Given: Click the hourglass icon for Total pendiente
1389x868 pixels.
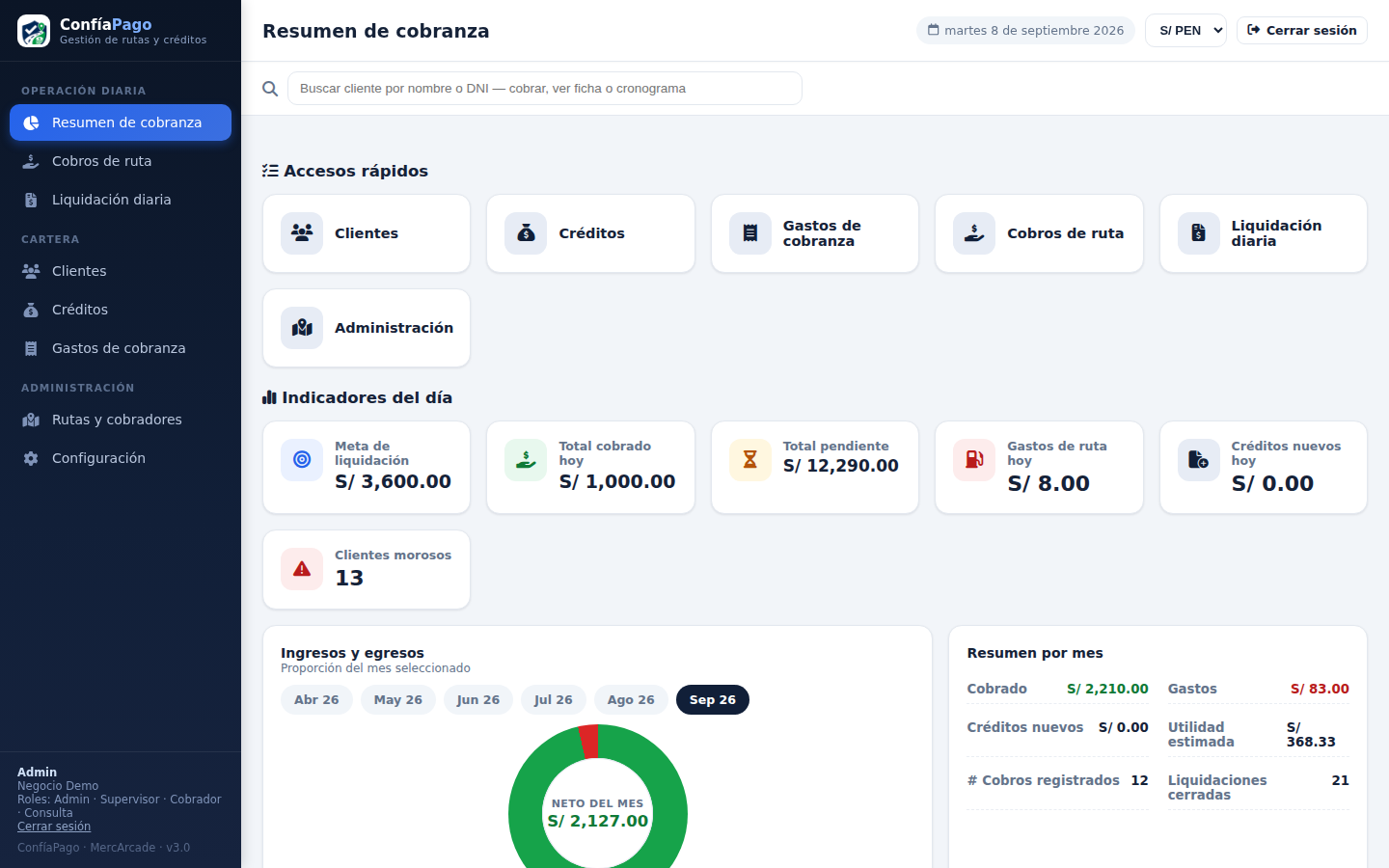Looking at the screenshot, I should (750, 460).
